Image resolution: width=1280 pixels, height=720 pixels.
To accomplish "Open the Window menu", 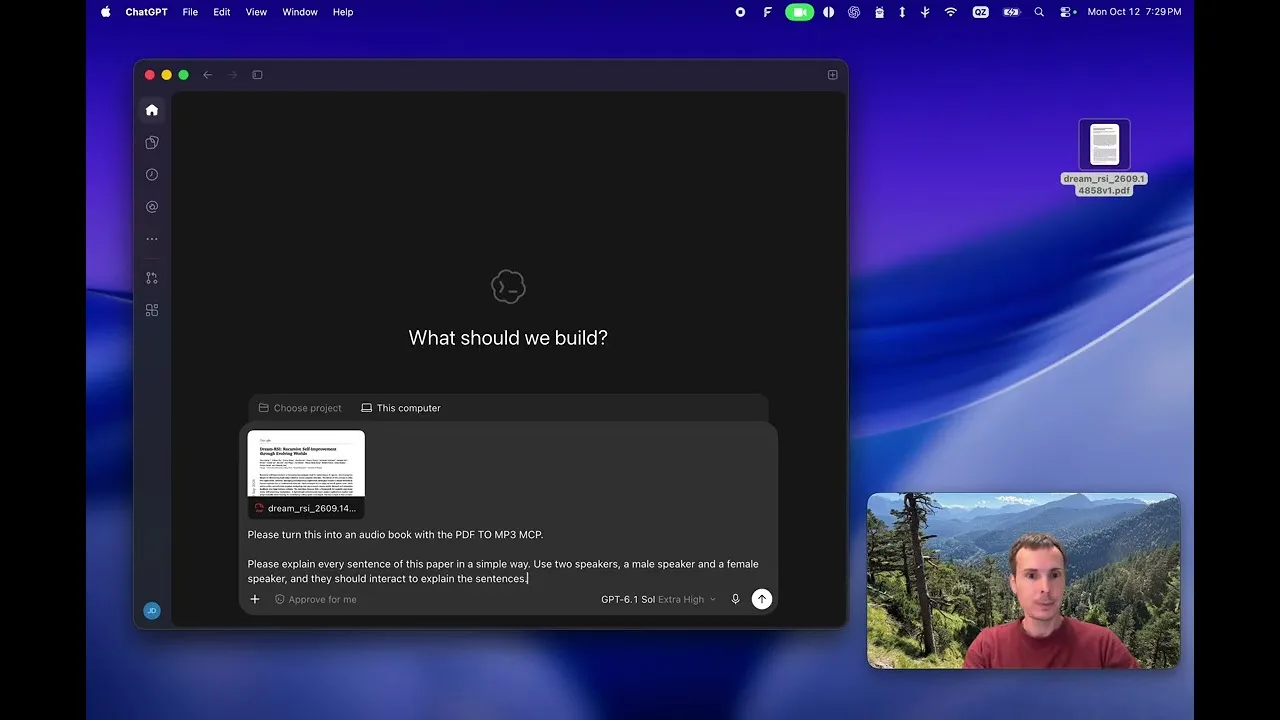I will pyautogui.click(x=300, y=12).
